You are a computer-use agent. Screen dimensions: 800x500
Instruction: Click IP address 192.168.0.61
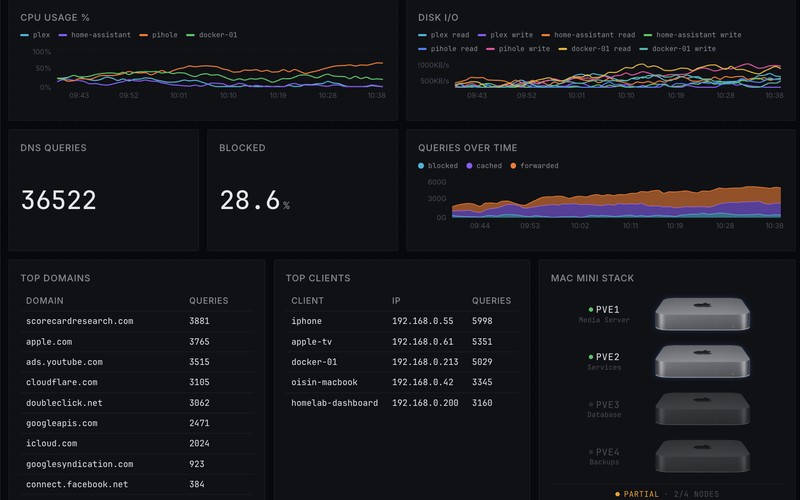pyautogui.click(x=422, y=341)
